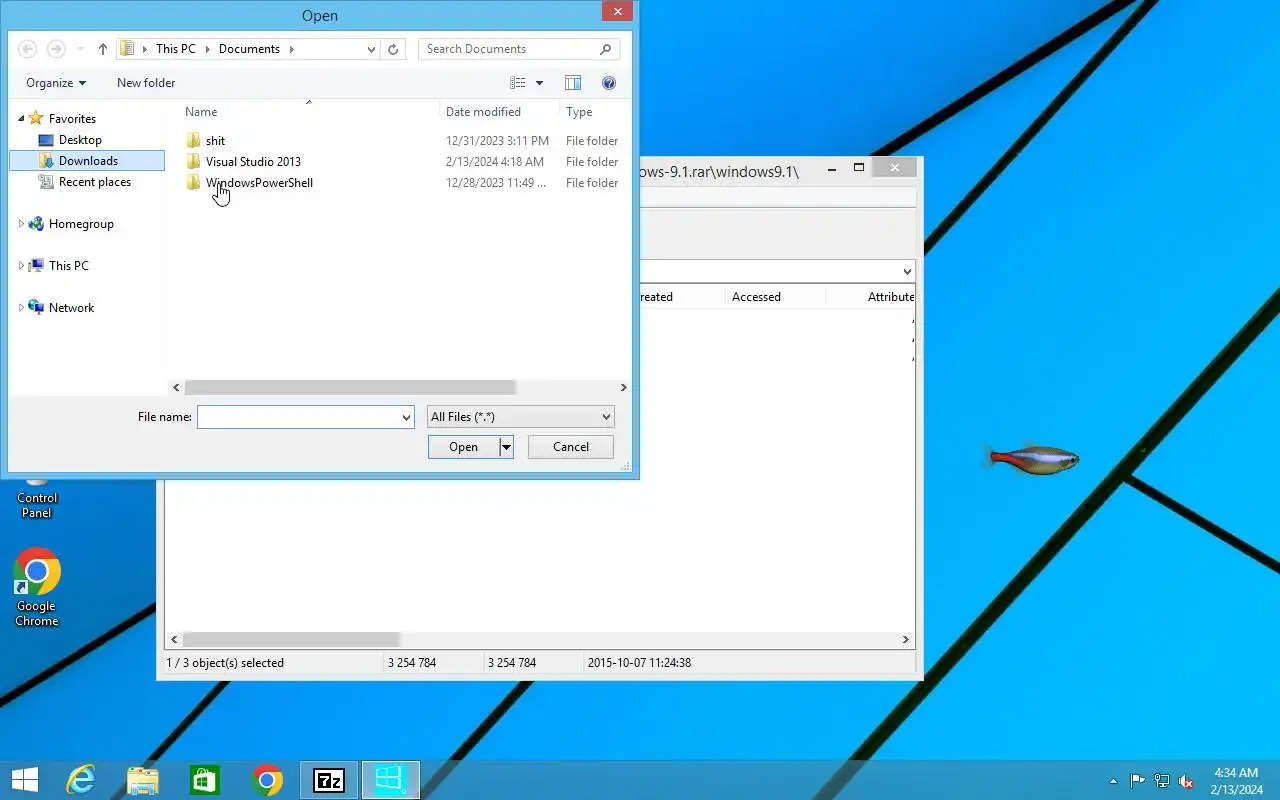Screen dimensions: 1280x800
Task: Sort 7-Zip list by Attributes column
Action: point(891,297)
